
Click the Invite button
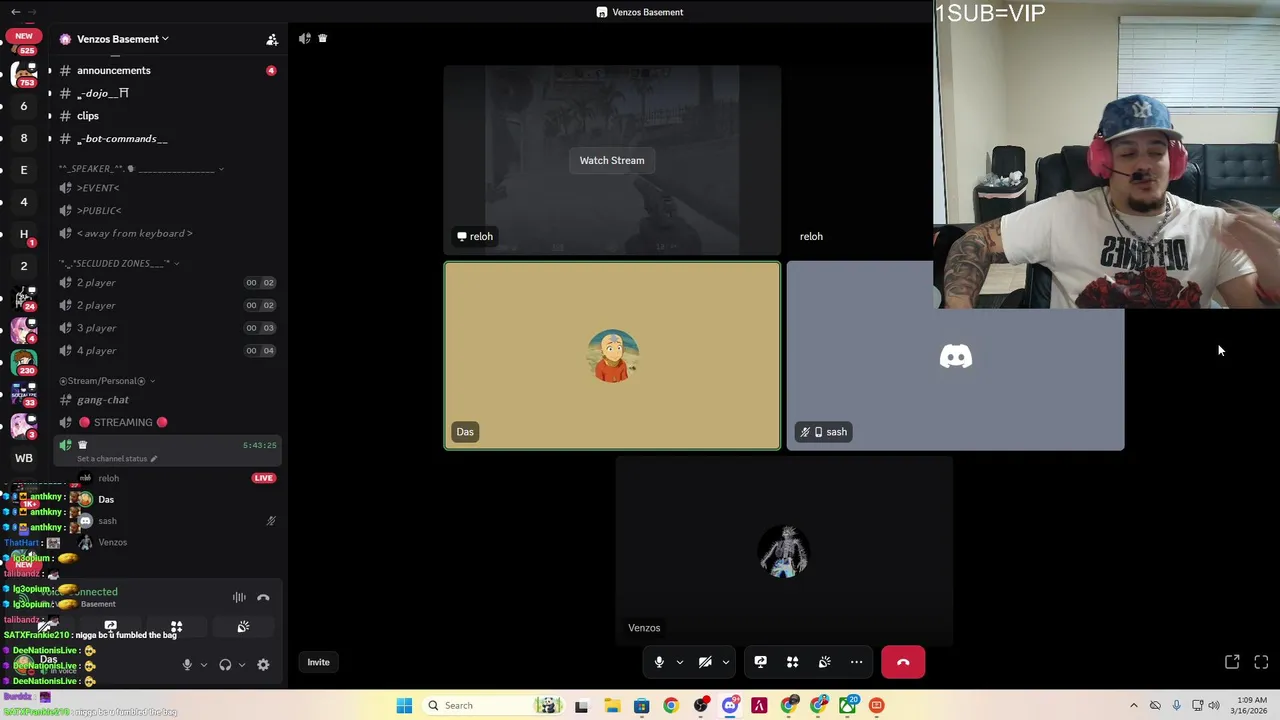click(x=318, y=662)
